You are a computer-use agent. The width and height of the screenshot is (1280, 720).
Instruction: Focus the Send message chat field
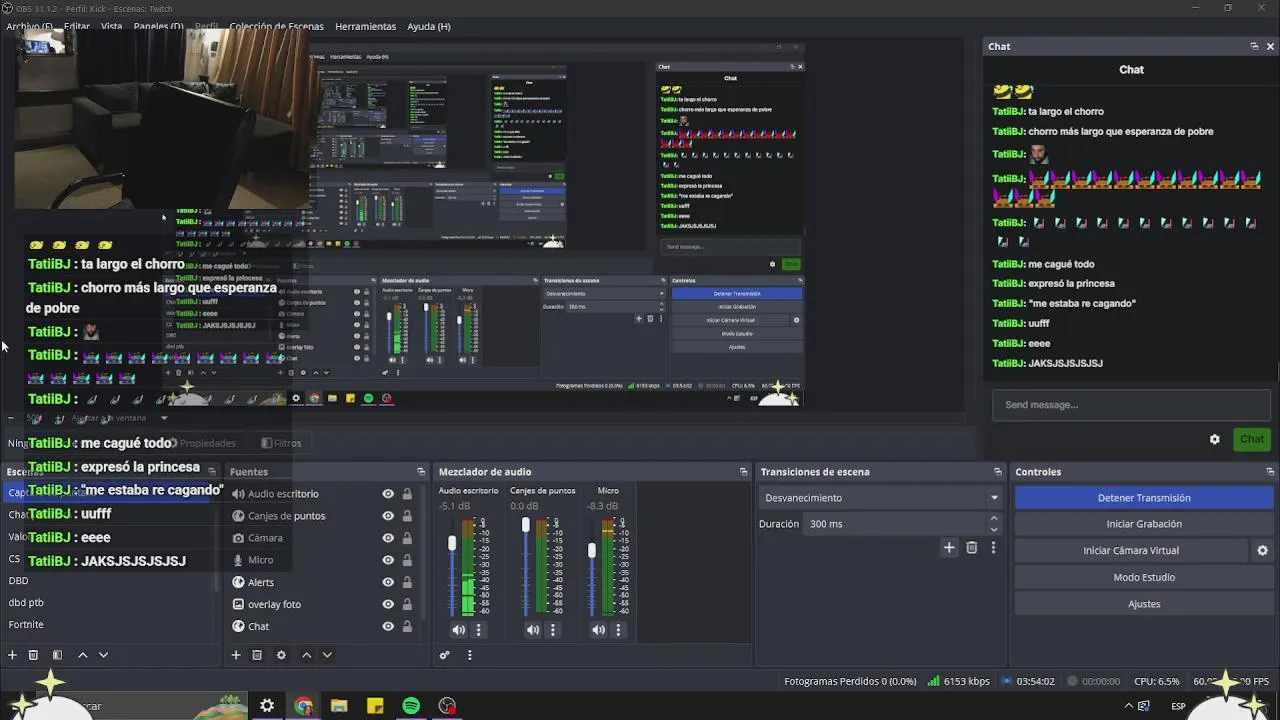click(x=1131, y=405)
